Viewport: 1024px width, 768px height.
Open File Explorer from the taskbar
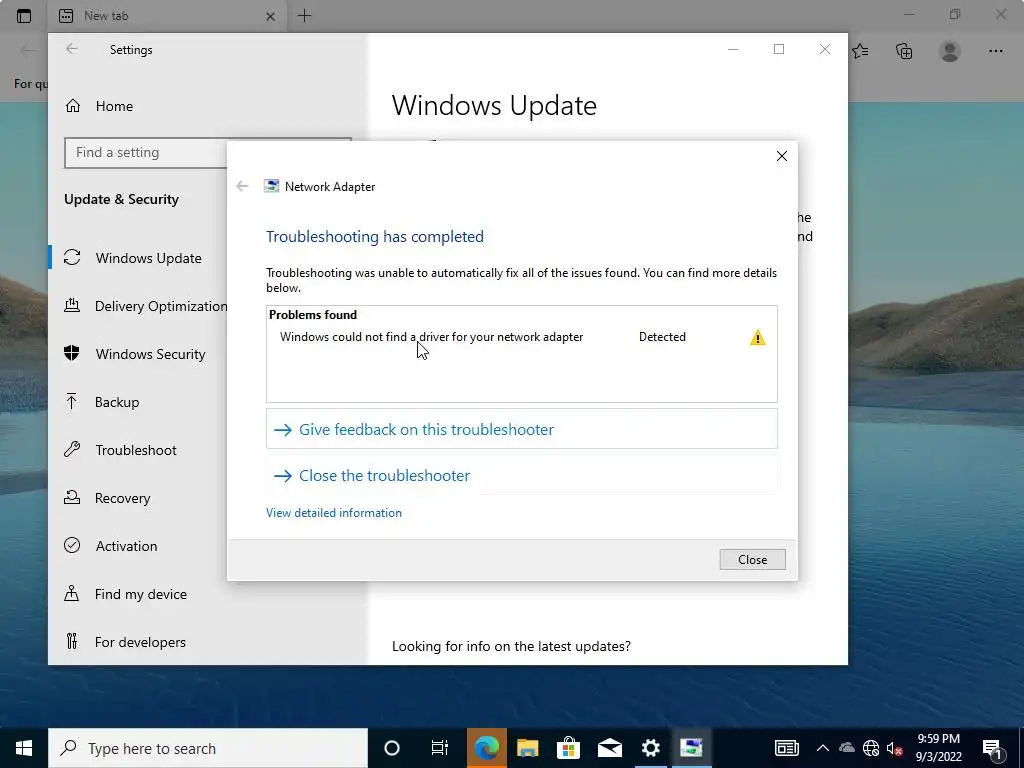[x=528, y=748]
